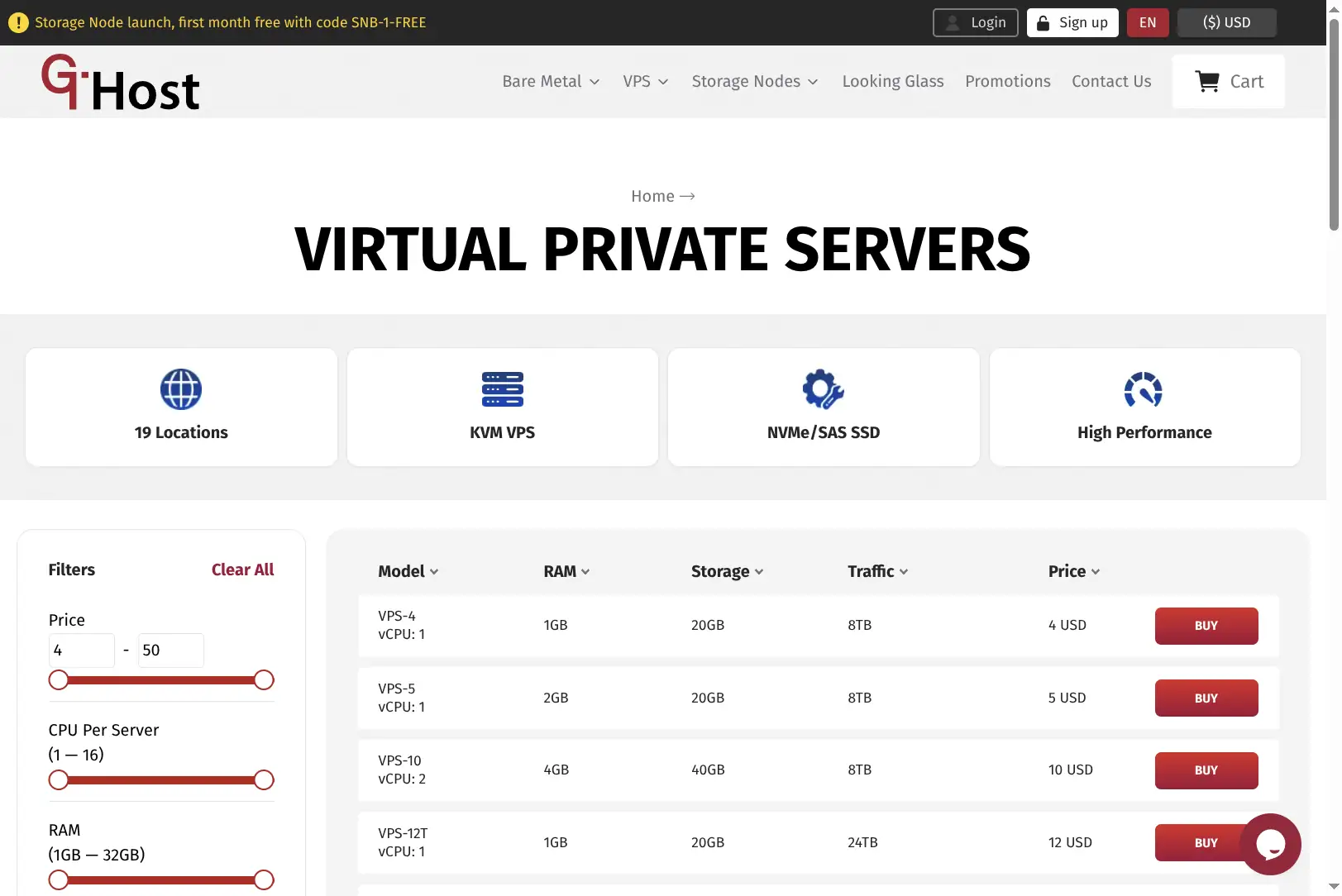Screen dimensions: 1342x896
Task: Click the globe 19 Locations icon
Action: pos(181,389)
